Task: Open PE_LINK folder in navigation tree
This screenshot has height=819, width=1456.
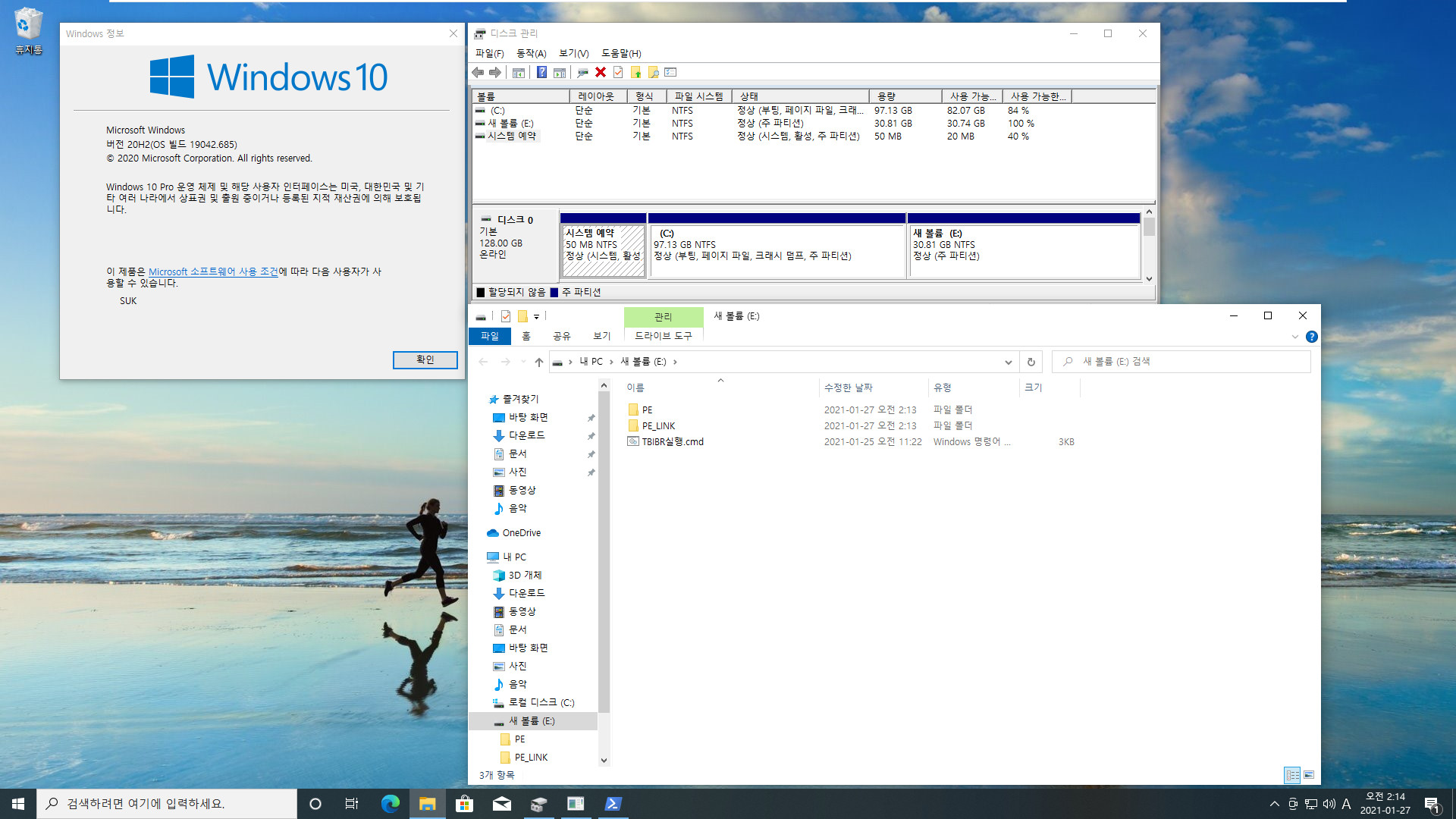Action: 531,757
